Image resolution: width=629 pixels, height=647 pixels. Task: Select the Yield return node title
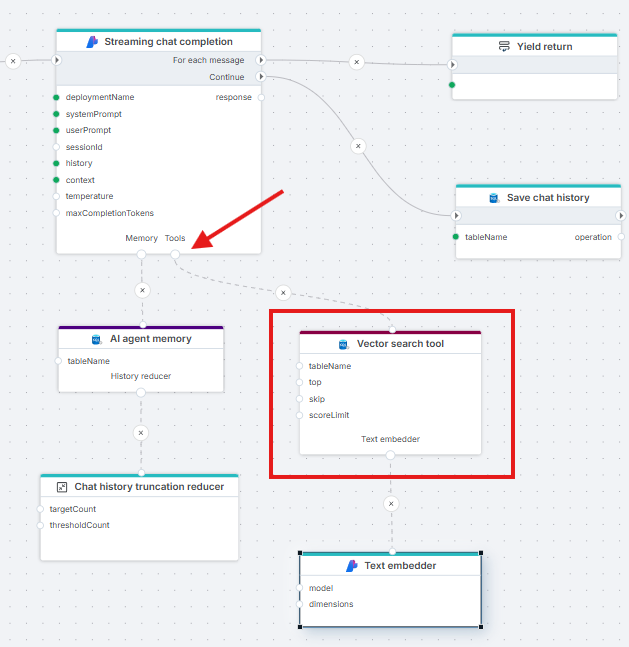click(x=544, y=47)
